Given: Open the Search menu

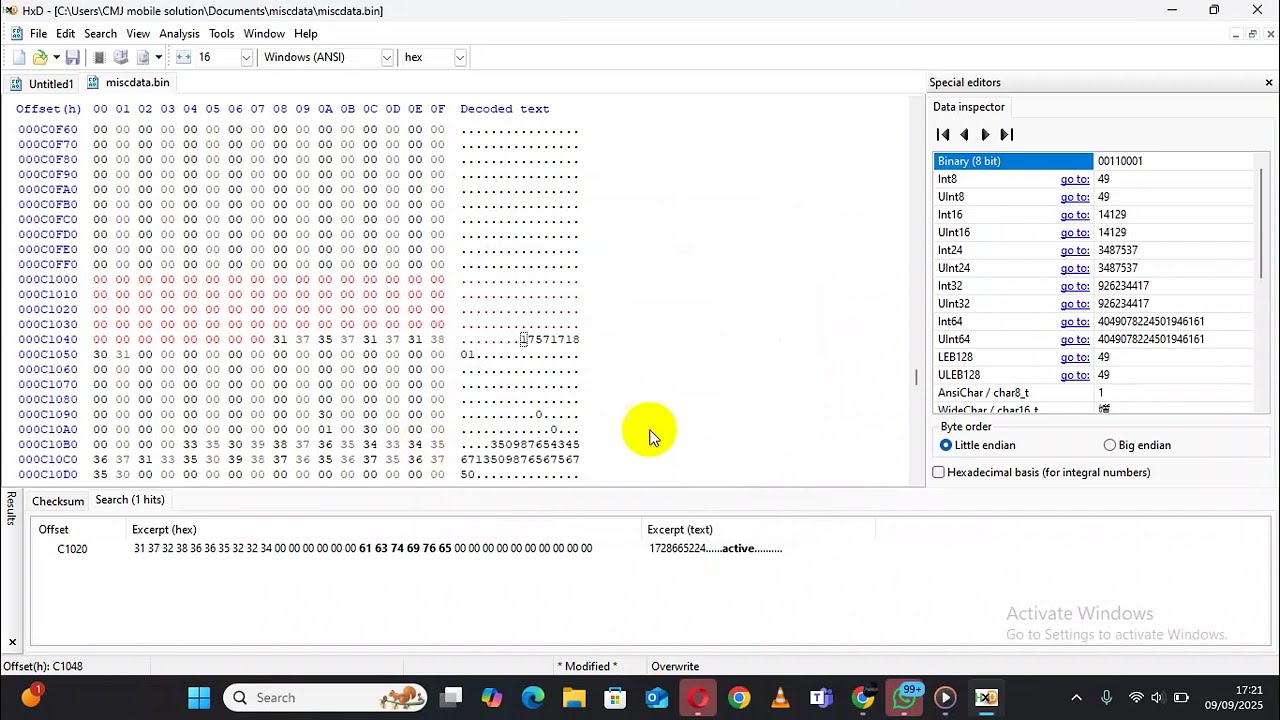Looking at the screenshot, I should pyautogui.click(x=100, y=34).
